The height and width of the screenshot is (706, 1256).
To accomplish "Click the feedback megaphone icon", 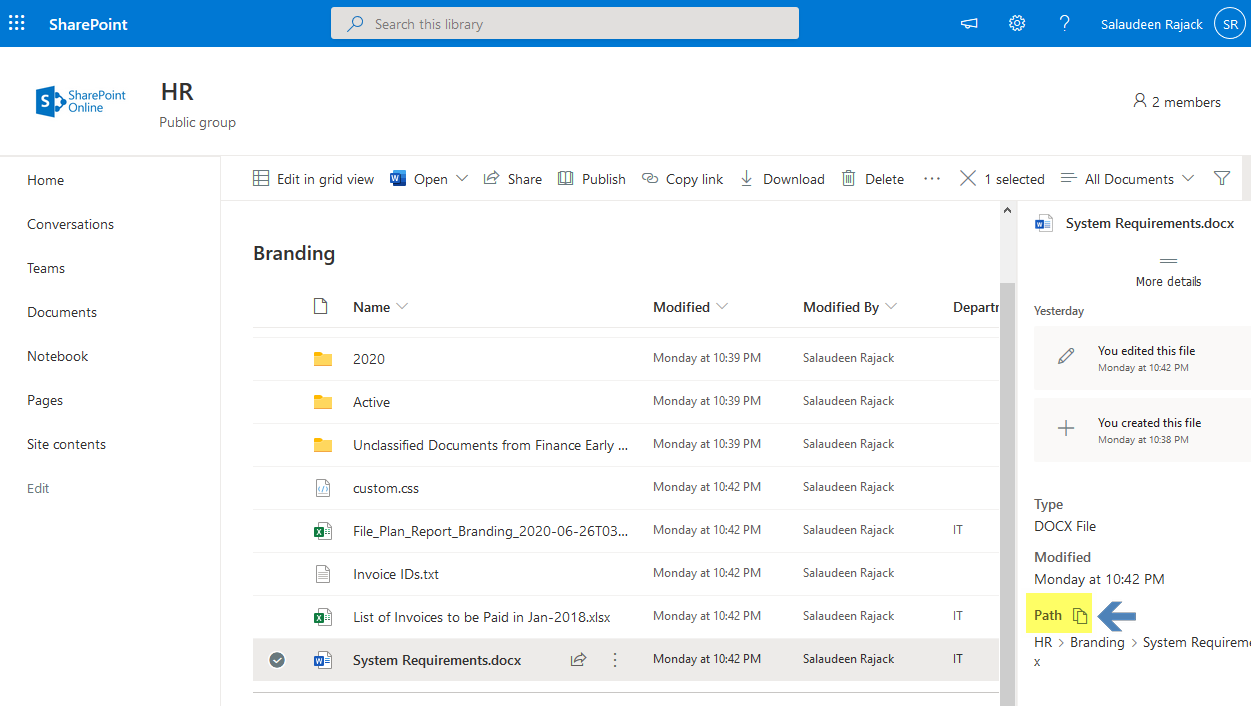I will coord(968,22).
